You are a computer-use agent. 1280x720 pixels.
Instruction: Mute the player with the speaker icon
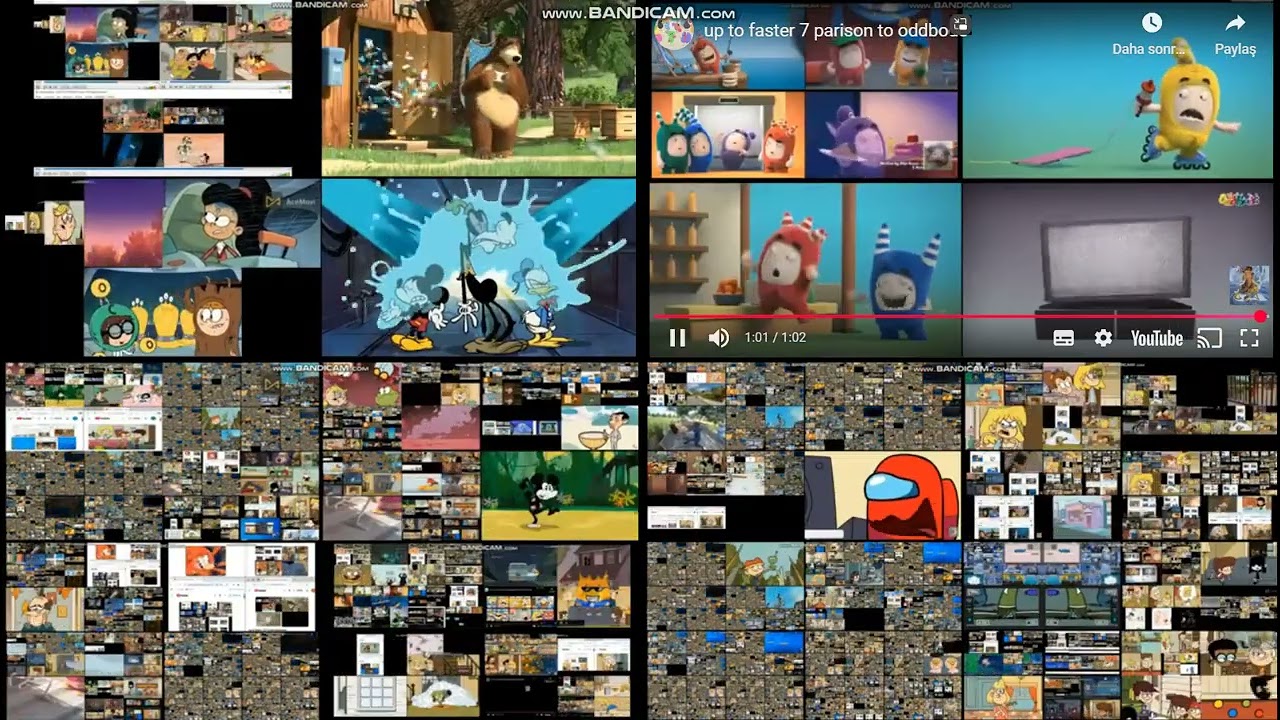coord(718,338)
